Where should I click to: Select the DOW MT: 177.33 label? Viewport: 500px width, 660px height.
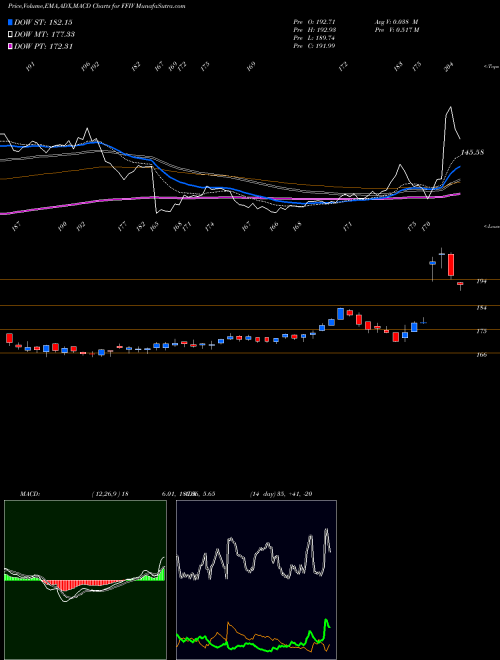tap(45, 34)
